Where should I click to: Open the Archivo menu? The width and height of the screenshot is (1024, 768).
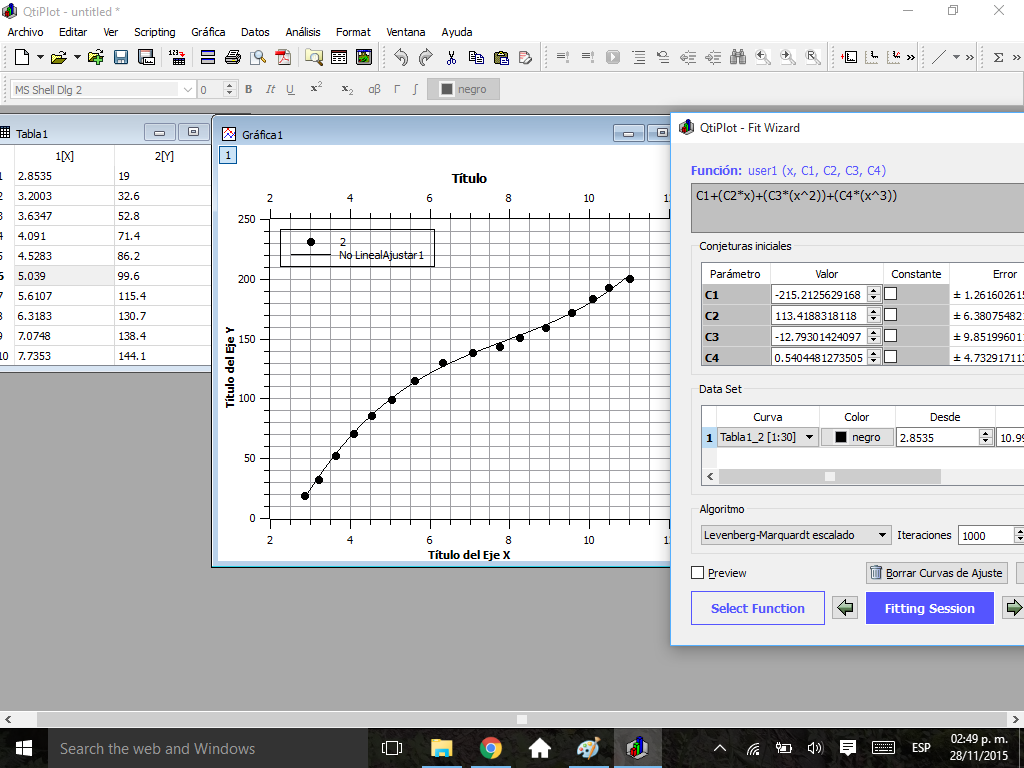tap(25, 32)
